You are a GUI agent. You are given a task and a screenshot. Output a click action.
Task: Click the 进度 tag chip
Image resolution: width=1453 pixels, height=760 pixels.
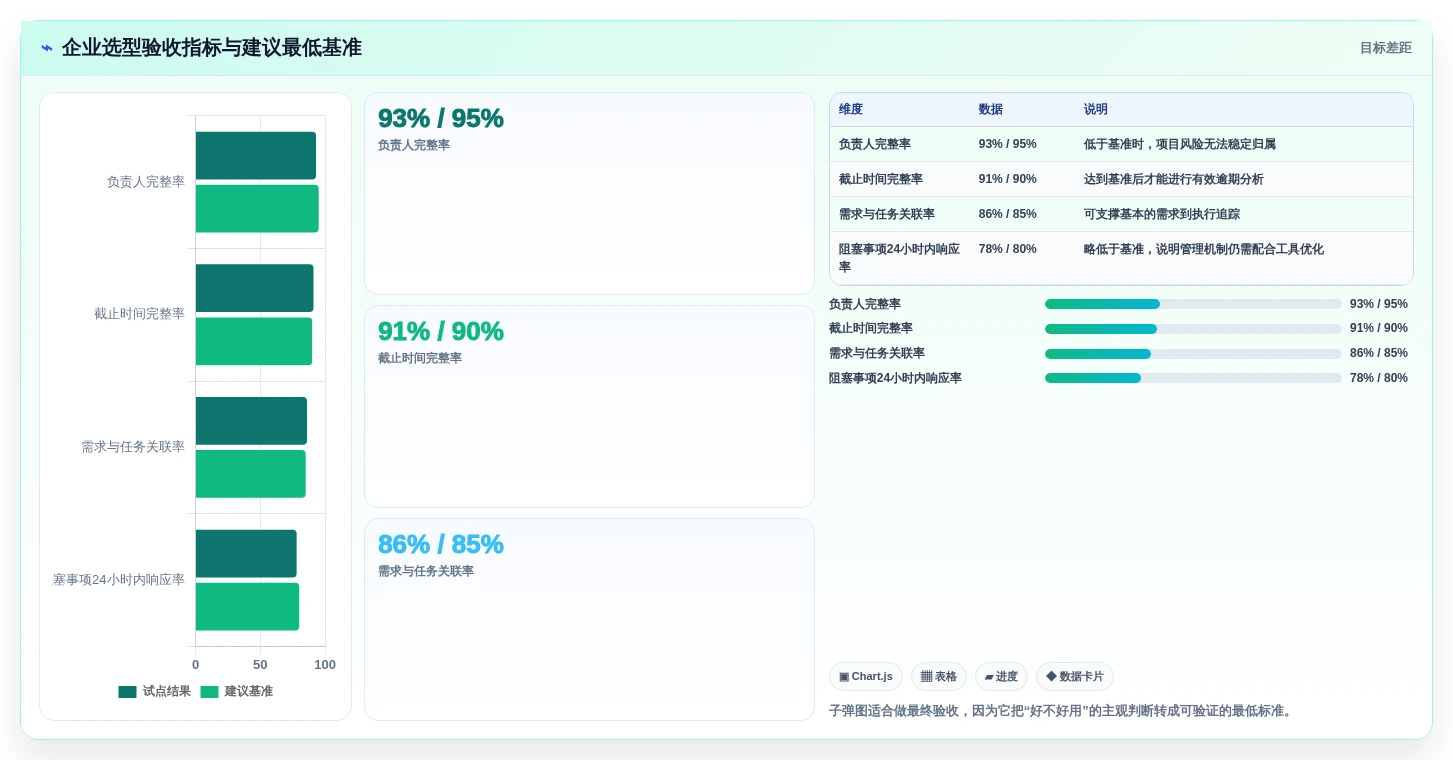(x=1001, y=677)
